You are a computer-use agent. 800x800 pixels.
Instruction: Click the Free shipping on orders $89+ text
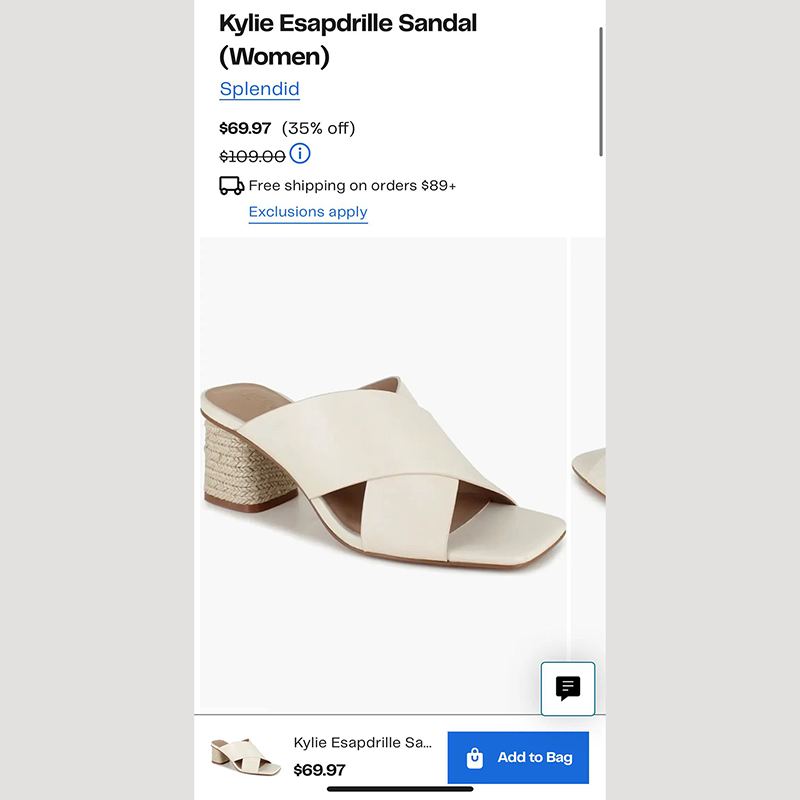coord(352,185)
